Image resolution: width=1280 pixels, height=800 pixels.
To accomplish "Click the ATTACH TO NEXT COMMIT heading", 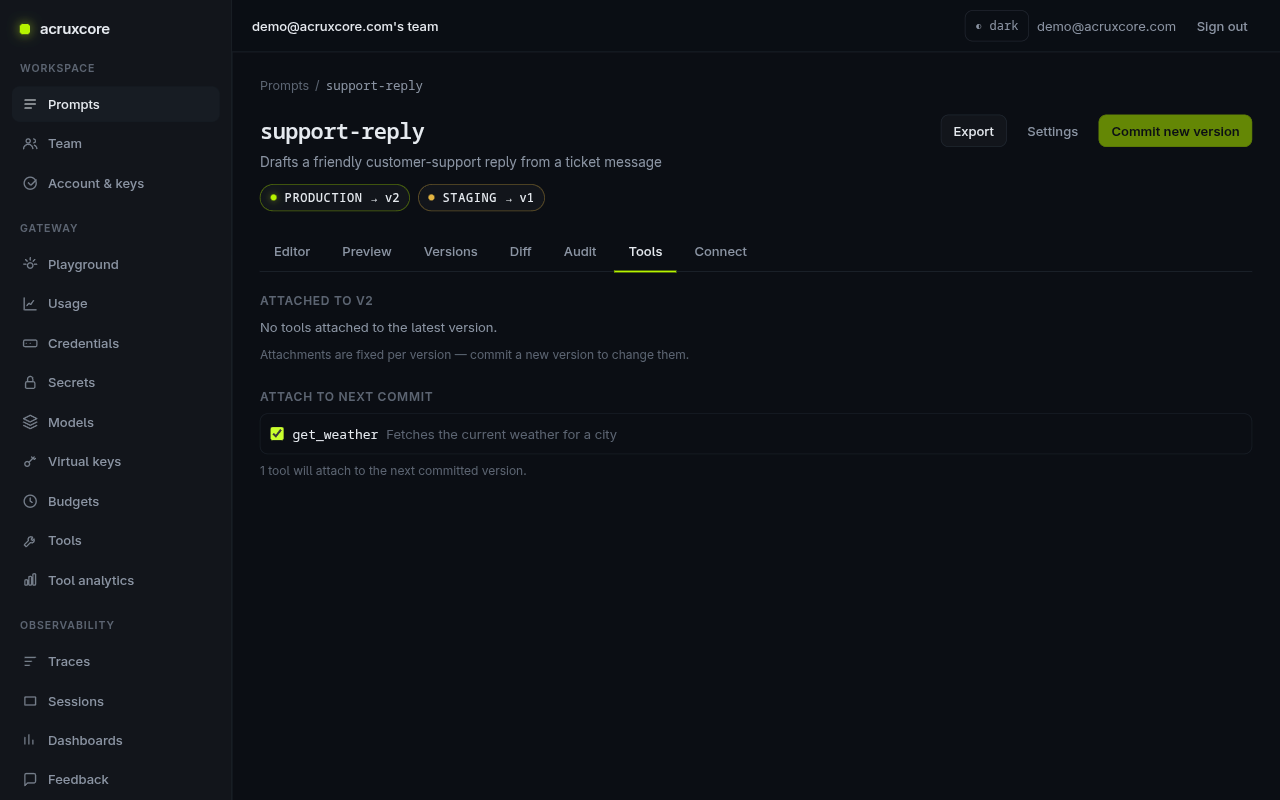I will click(346, 397).
